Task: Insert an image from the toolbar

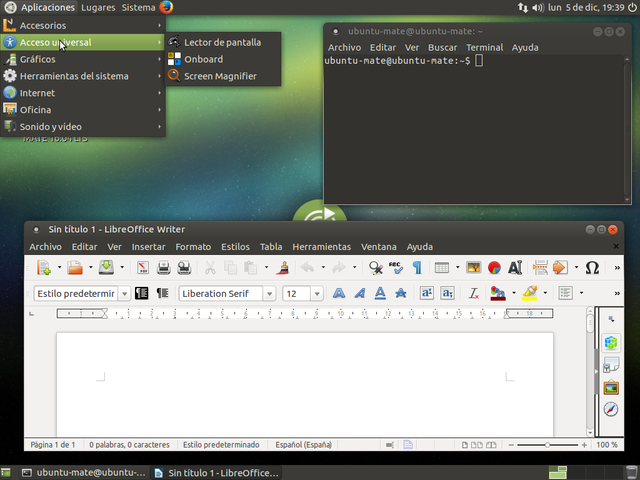Action: pyautogui.click(x=473, y=268)
